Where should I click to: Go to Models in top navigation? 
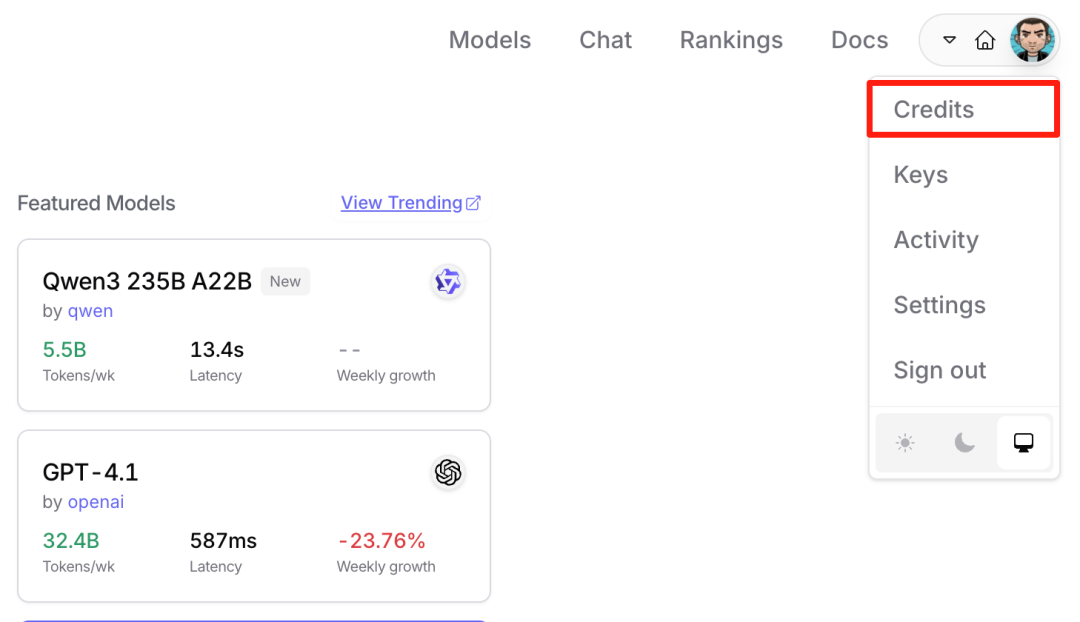click(x=490, y=40)
